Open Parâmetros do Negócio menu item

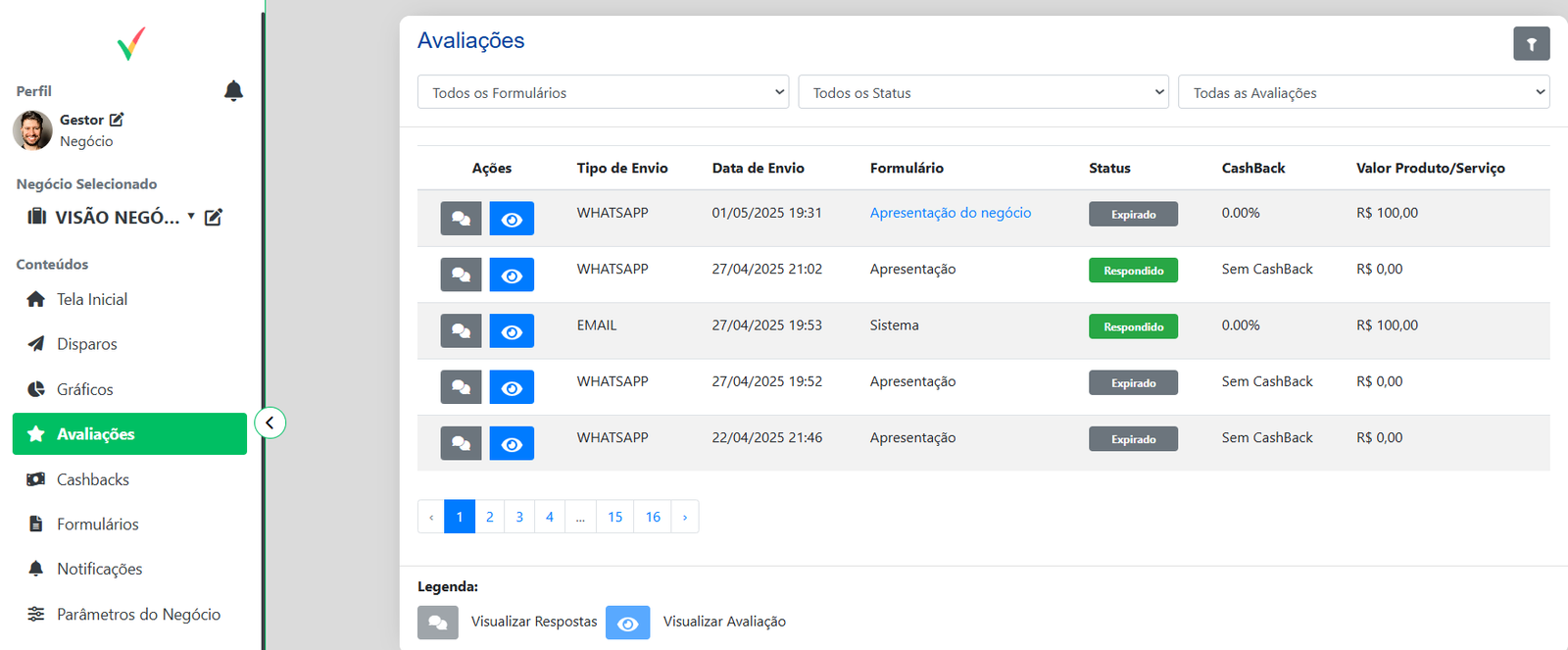coord(138,615)
